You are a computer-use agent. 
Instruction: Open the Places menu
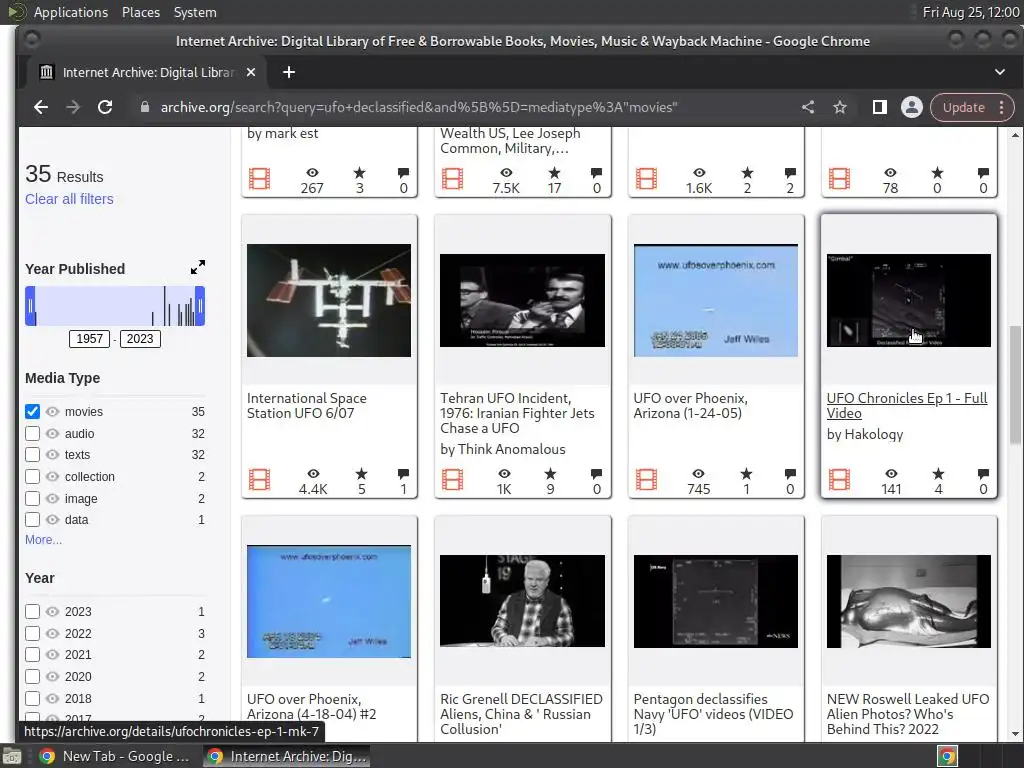click(140, 12)
